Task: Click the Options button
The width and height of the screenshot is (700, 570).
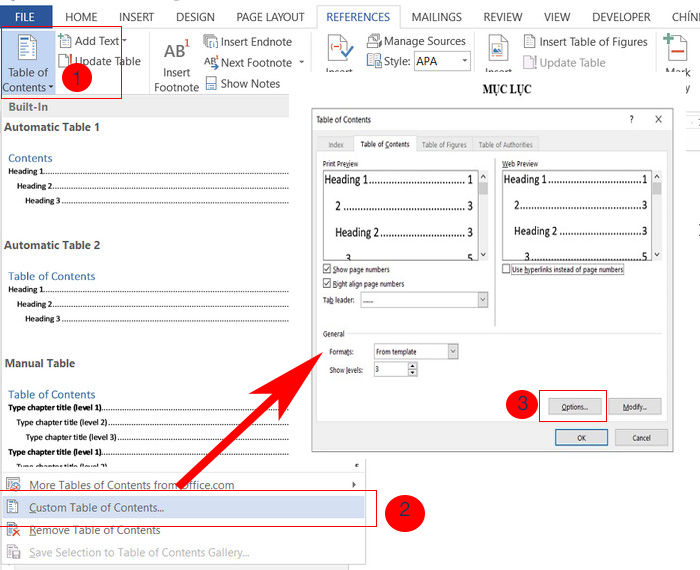Action: point(573,407)
